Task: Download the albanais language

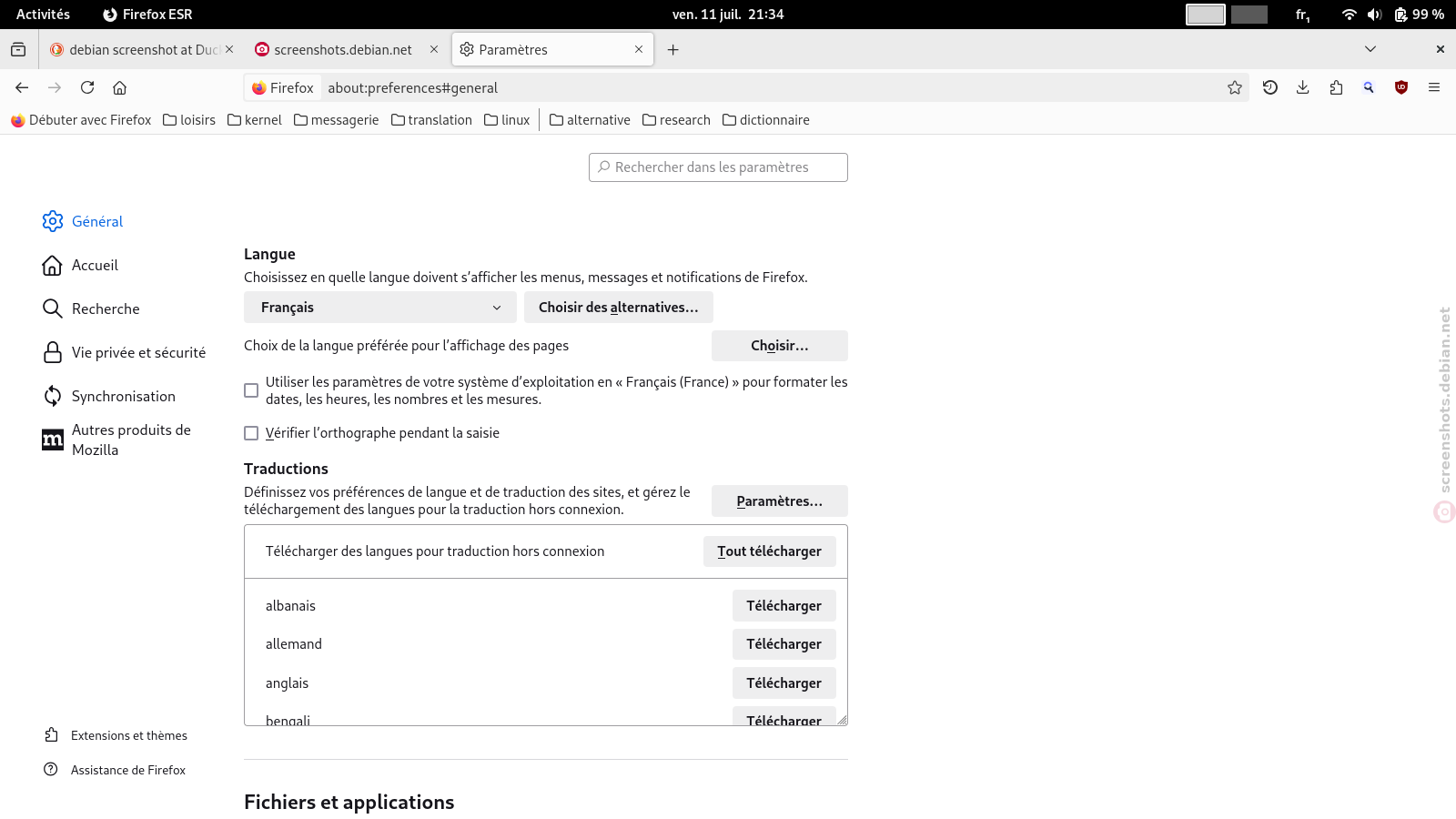Action: 784,606
